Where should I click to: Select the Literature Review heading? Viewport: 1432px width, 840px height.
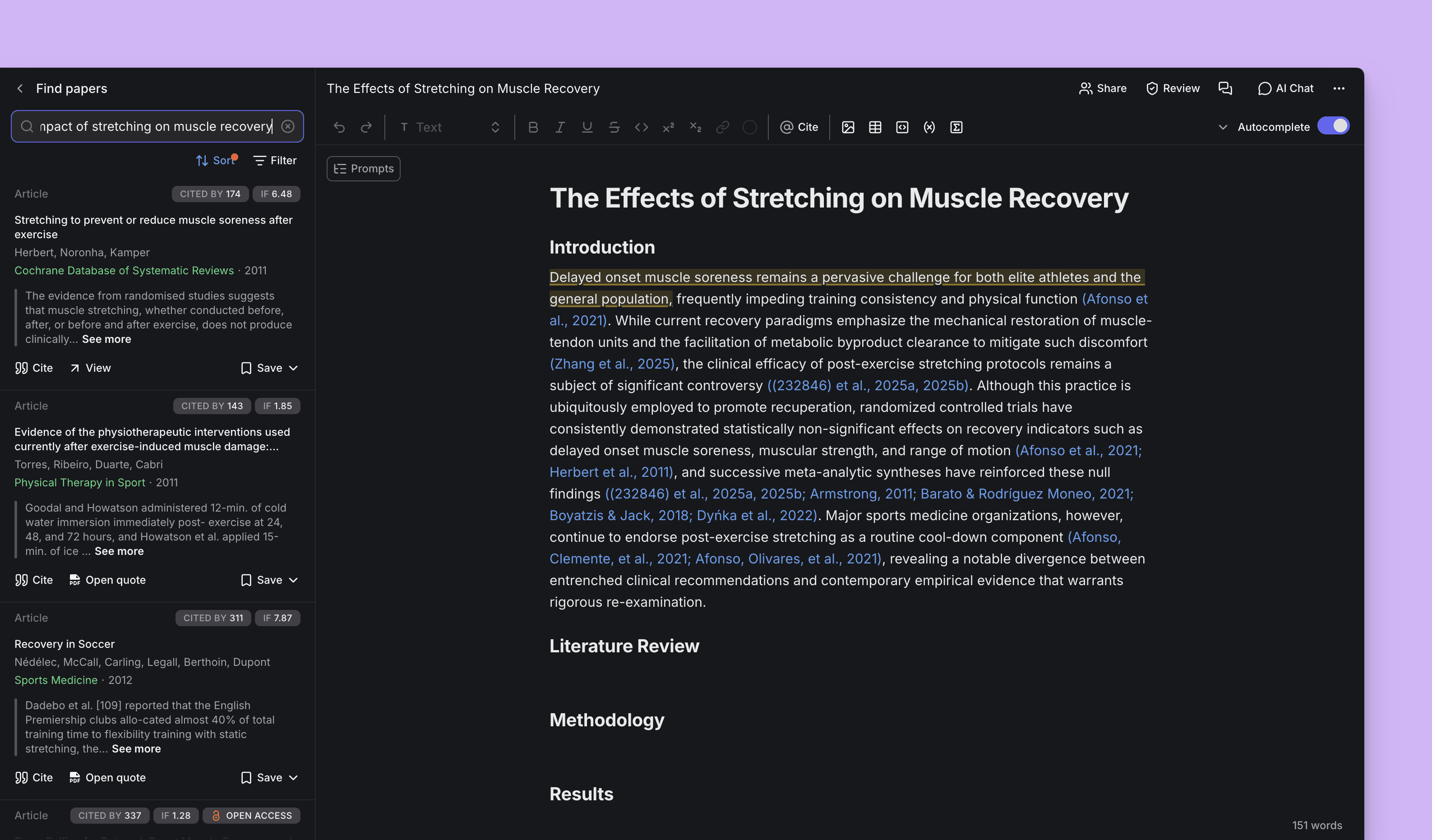(624, 646)
